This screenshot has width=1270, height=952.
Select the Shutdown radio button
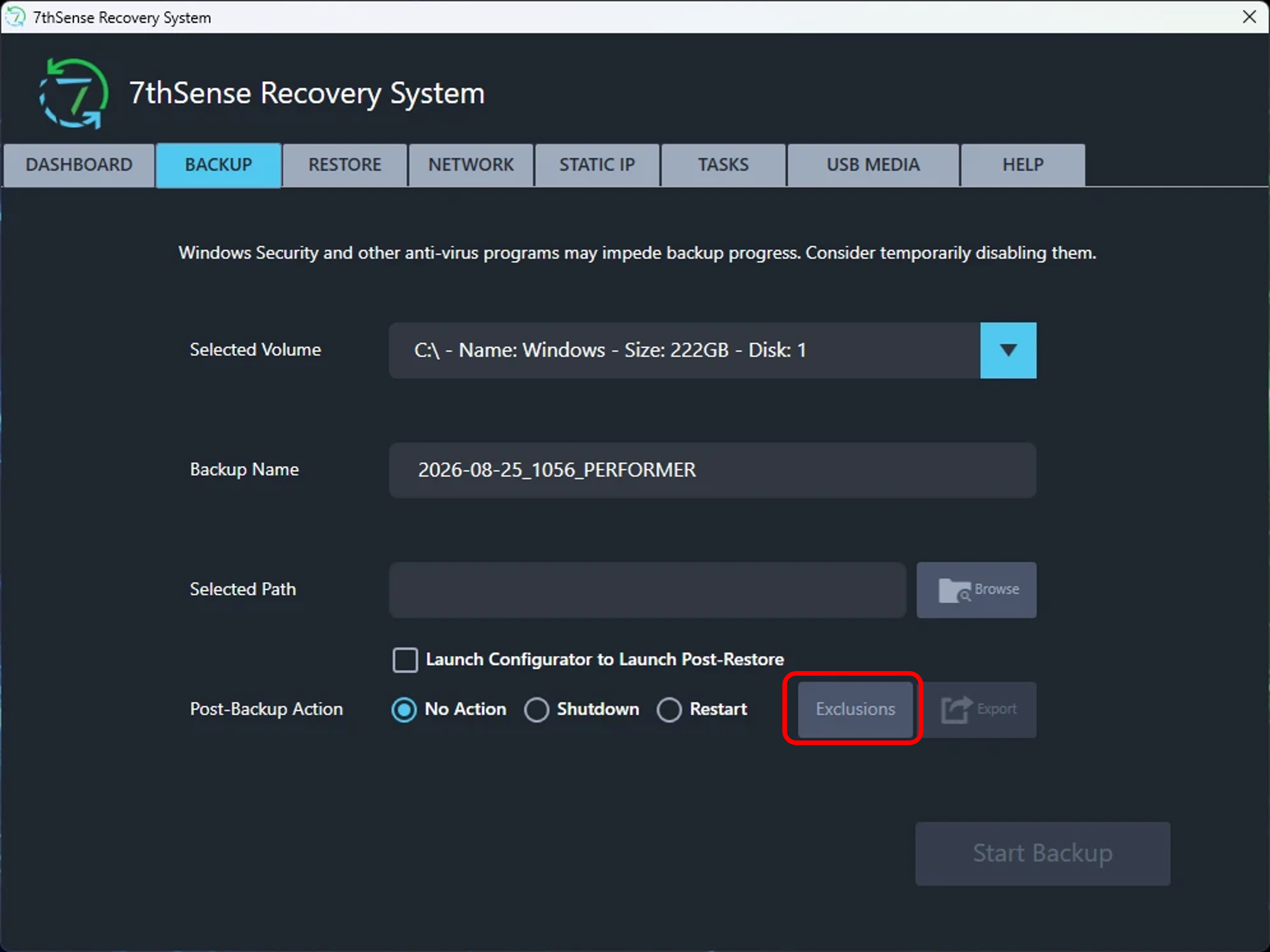coord(537,710)
